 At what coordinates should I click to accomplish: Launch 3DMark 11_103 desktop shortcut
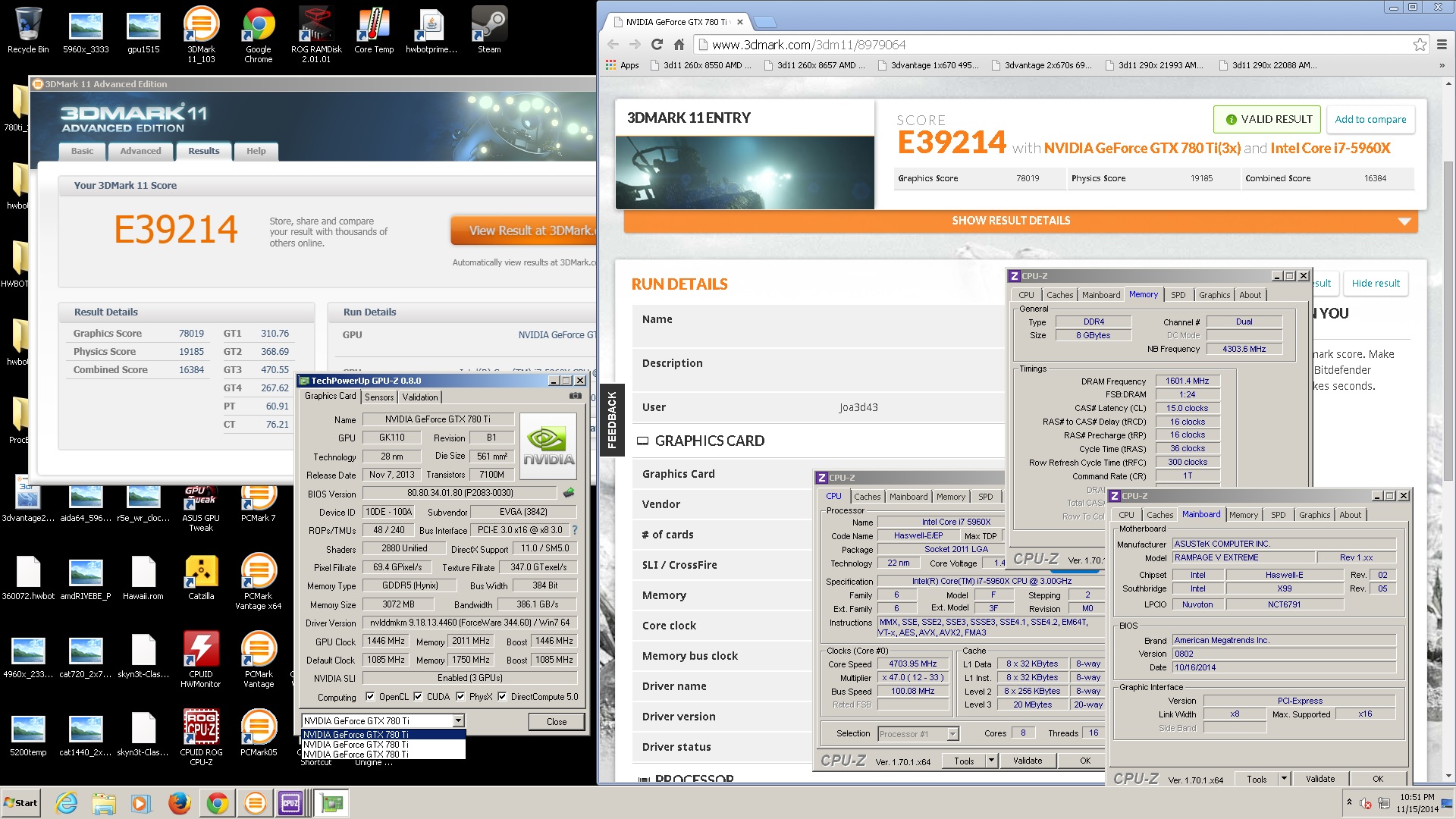[x=201, y=35]
